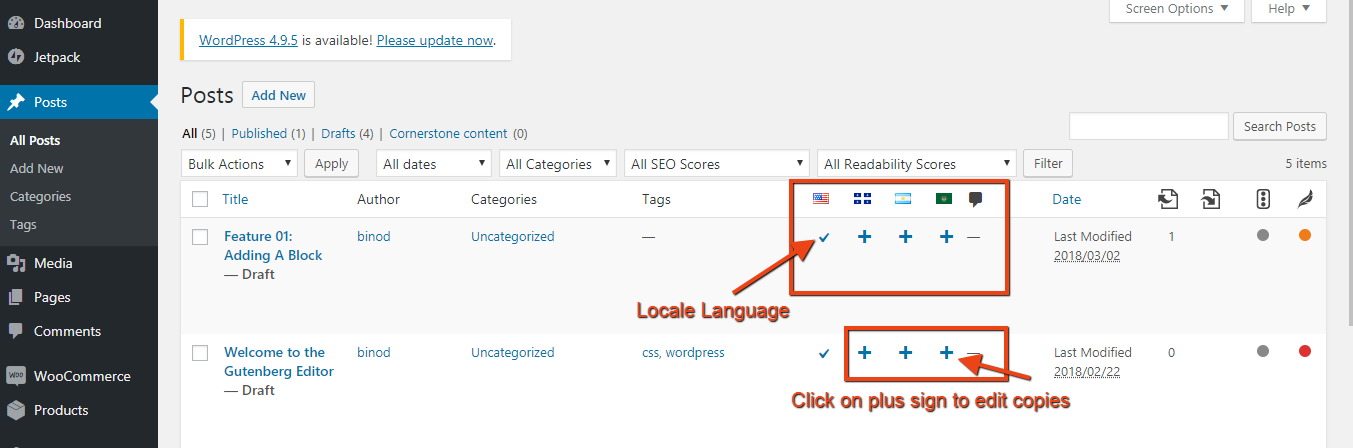Add Quebec translation for Welcome to Gutenberg post
This screenshot has height=448, width=1353.
click(865, 353)
